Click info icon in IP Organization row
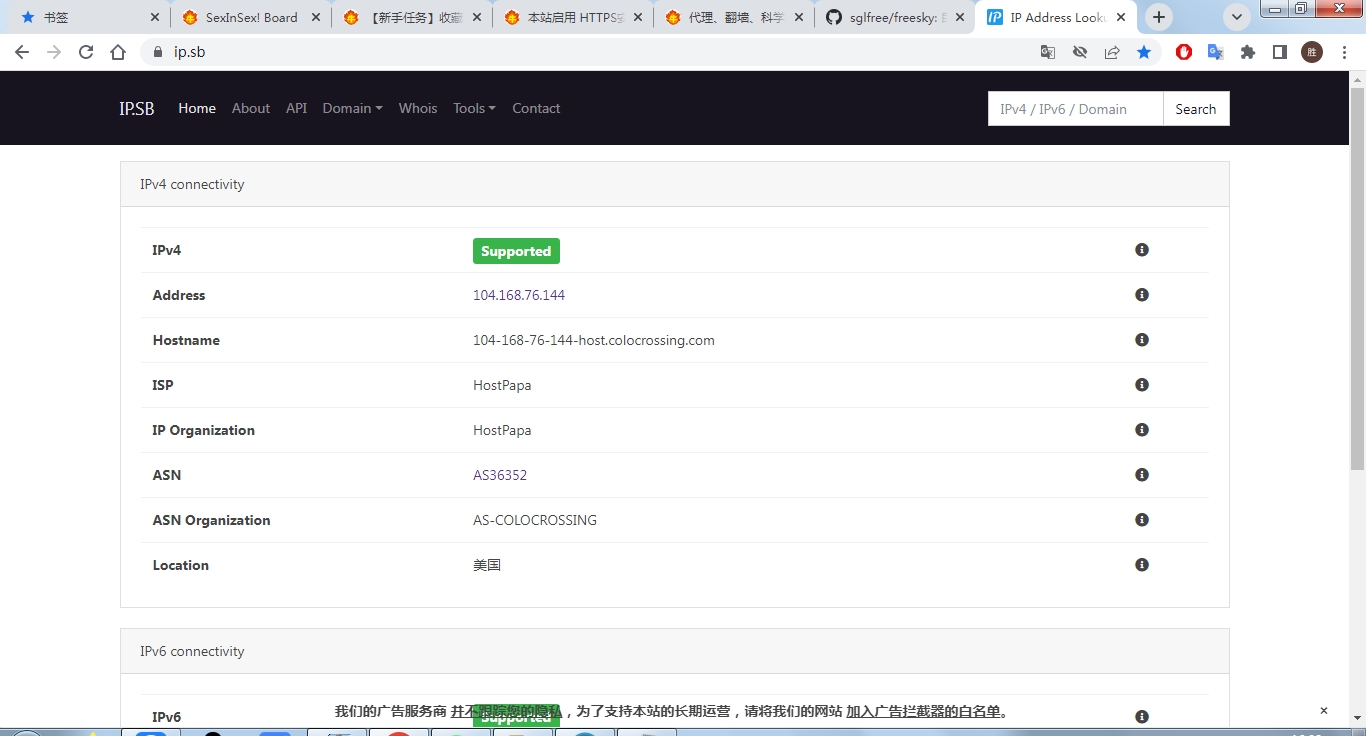Image resolution: width=1366 pixels, height=736 pixels. 1142,430
